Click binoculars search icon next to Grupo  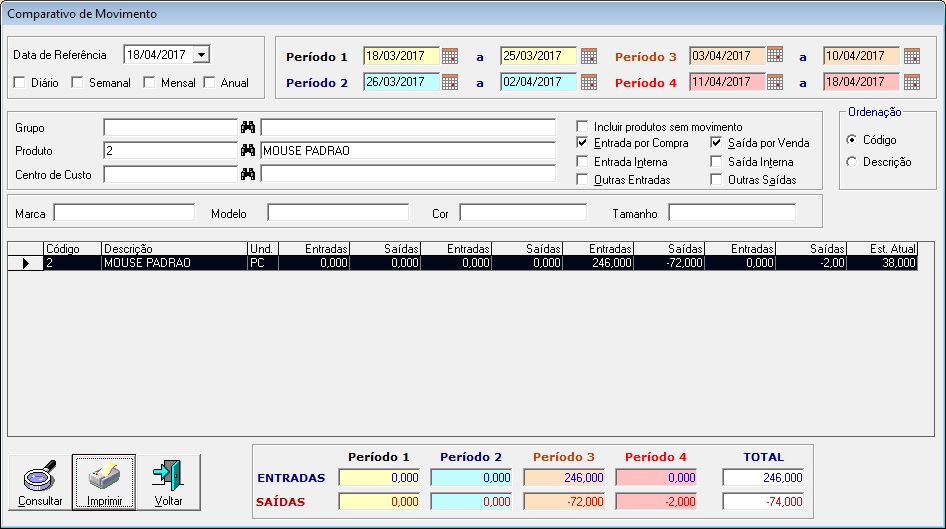(x=248, y=128)
